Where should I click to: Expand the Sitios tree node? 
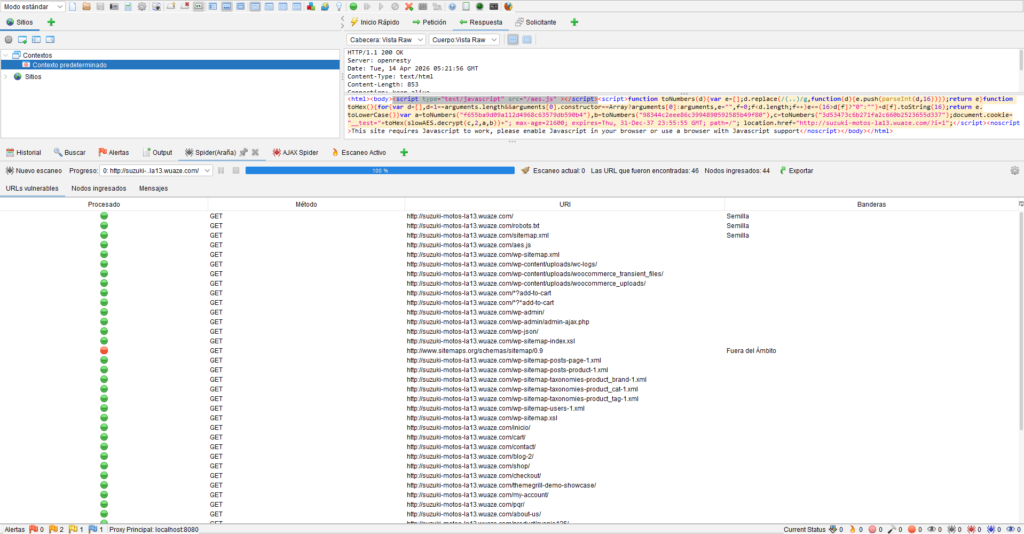(6, 76)
